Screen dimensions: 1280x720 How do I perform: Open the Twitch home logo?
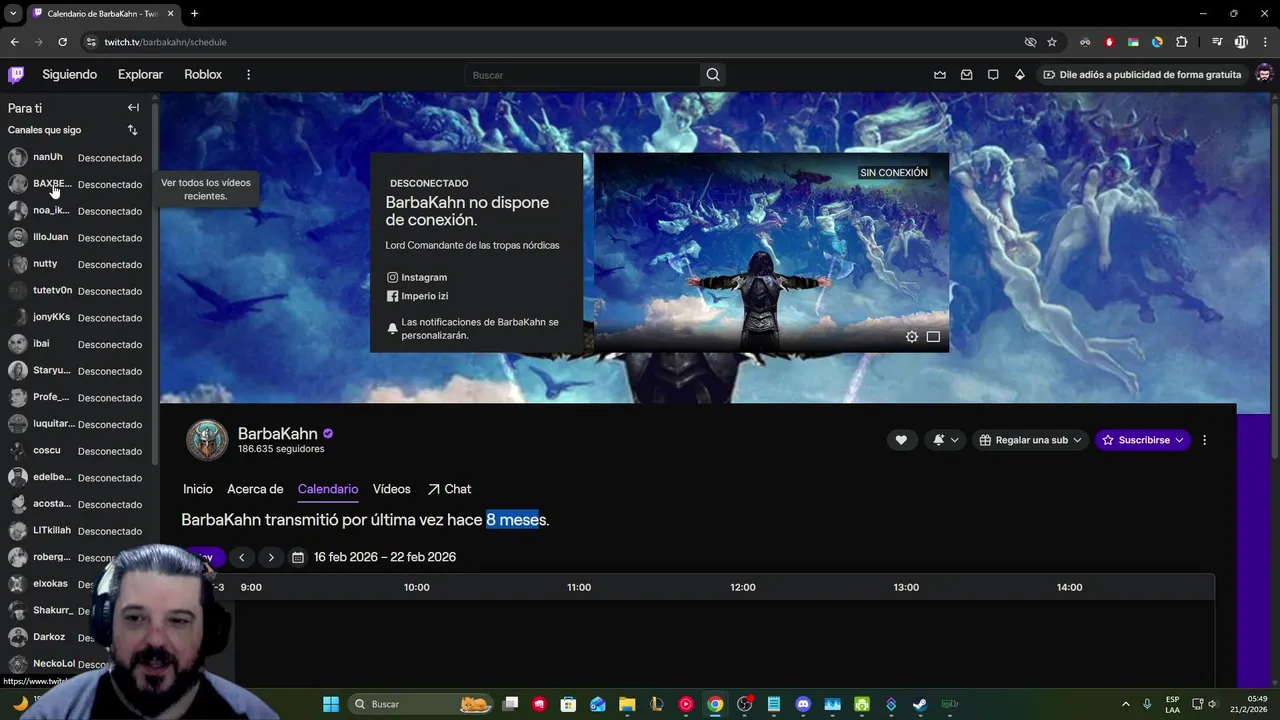pyautogui.click(x=16, y=74)
